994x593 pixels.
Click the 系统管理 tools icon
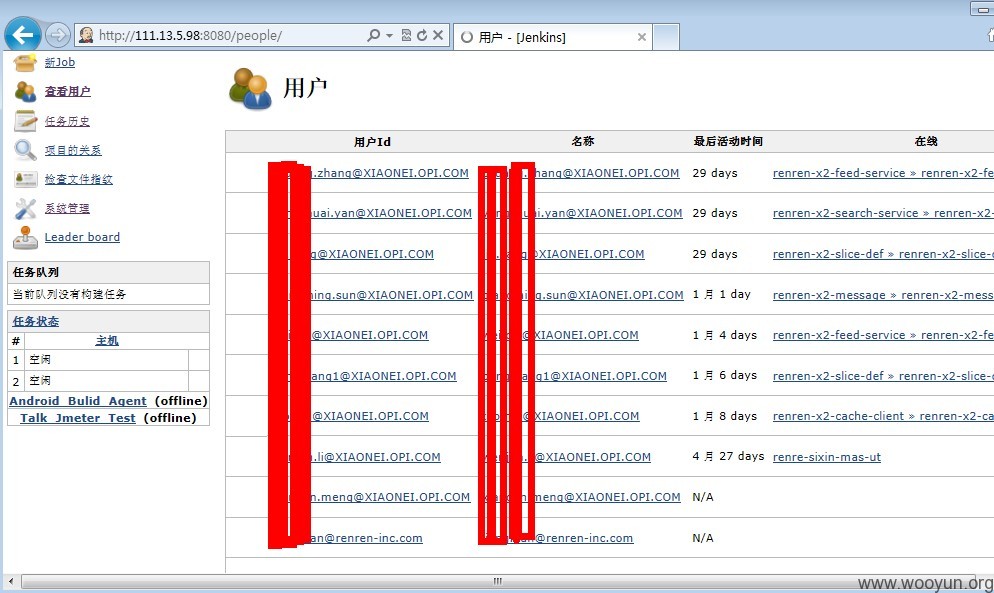coord(25,208)
